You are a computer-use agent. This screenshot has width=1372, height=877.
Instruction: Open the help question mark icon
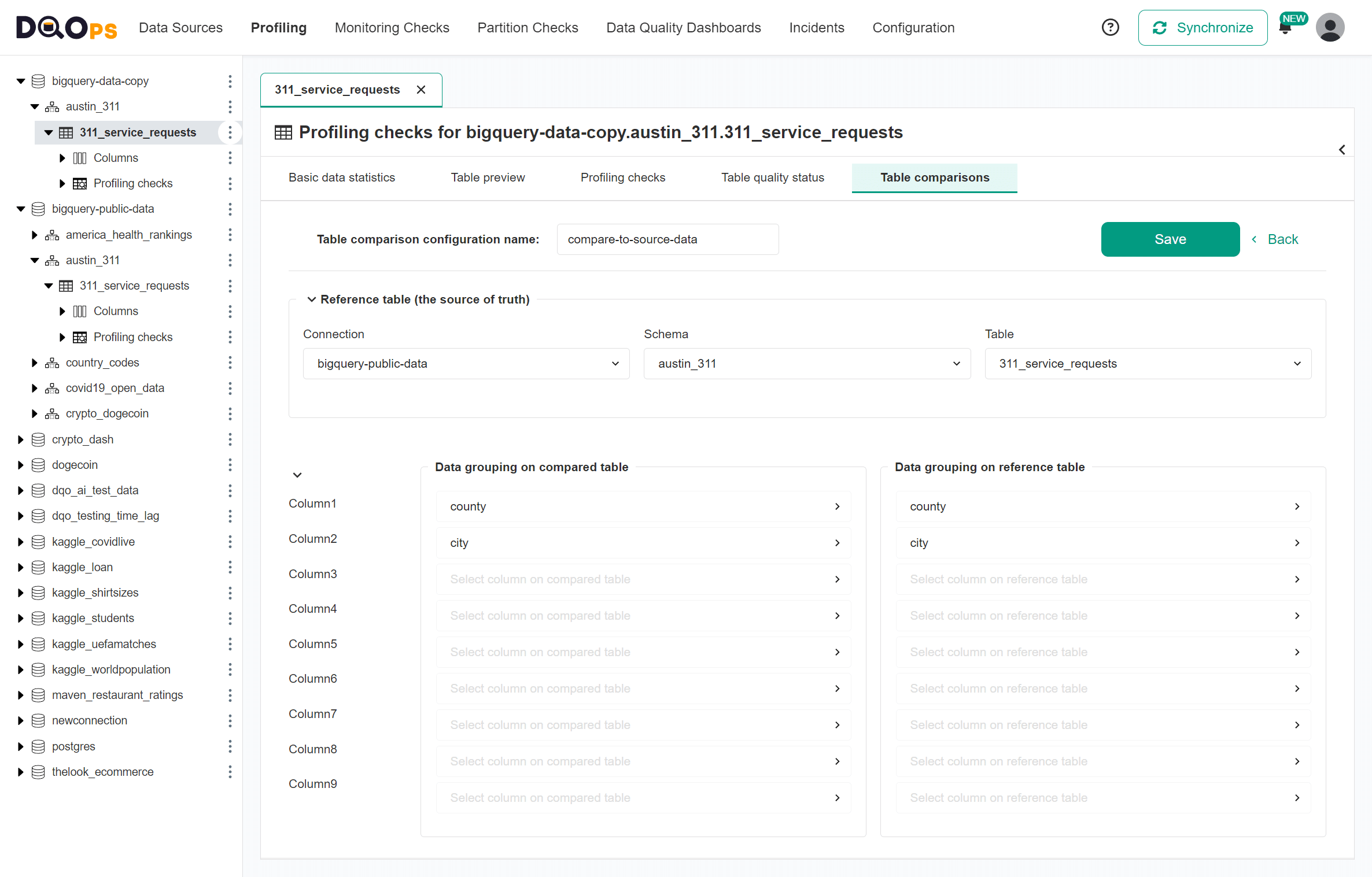pyautogui.click(x=1110, y=27)
